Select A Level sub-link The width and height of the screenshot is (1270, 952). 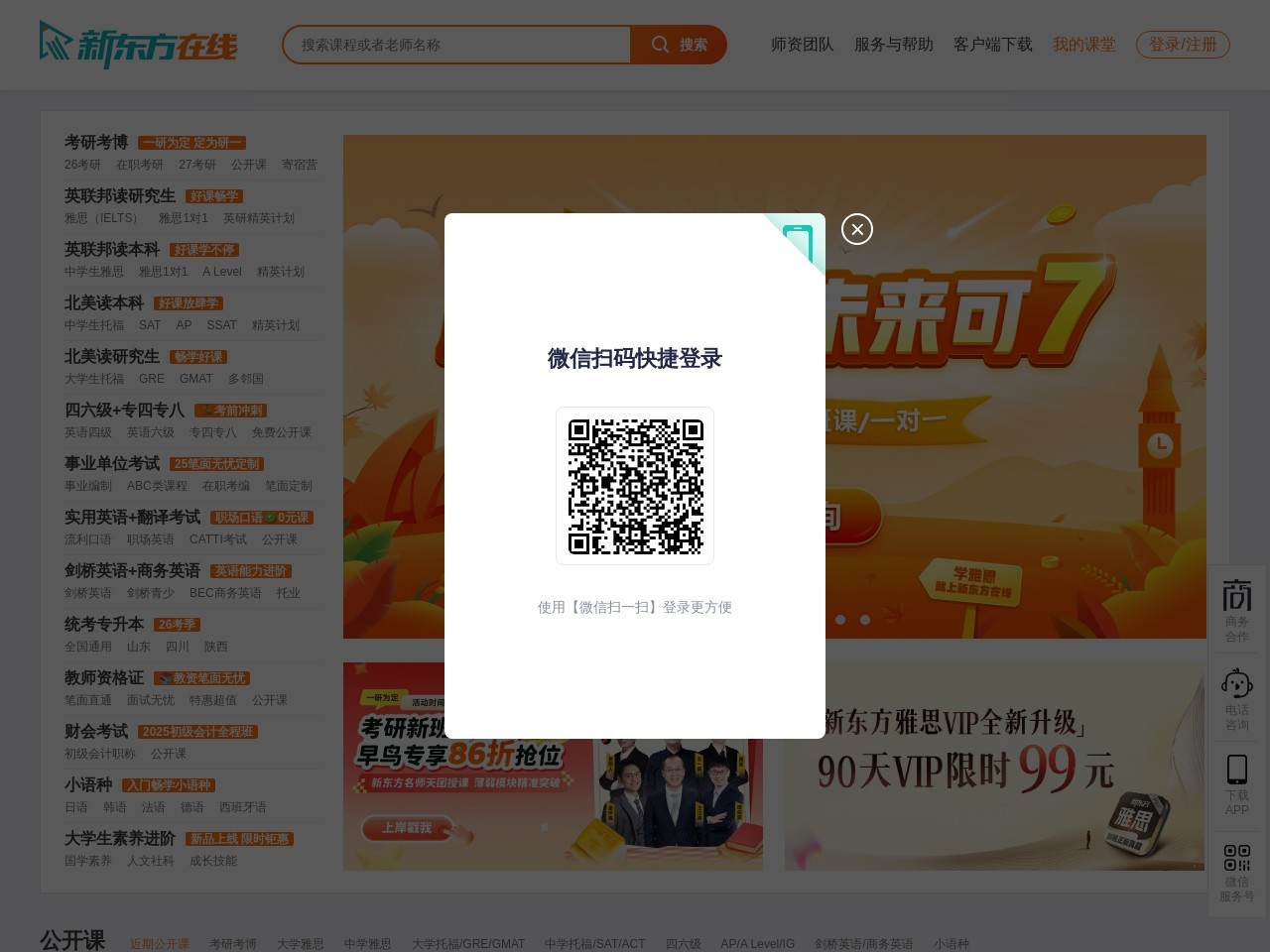click(222, 272)
